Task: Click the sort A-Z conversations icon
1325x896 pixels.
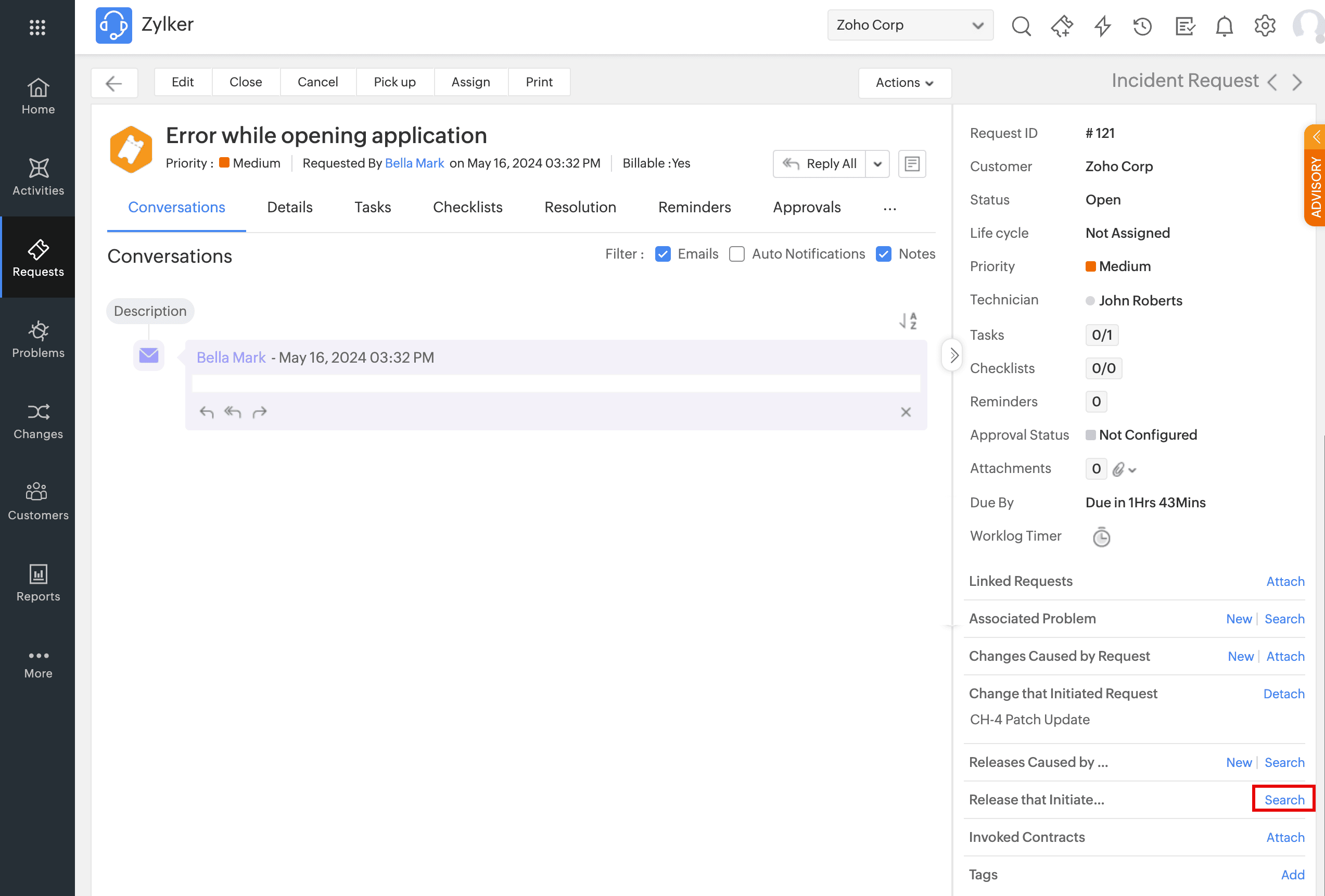Action: pyautogui.click(x=908, y=321)
